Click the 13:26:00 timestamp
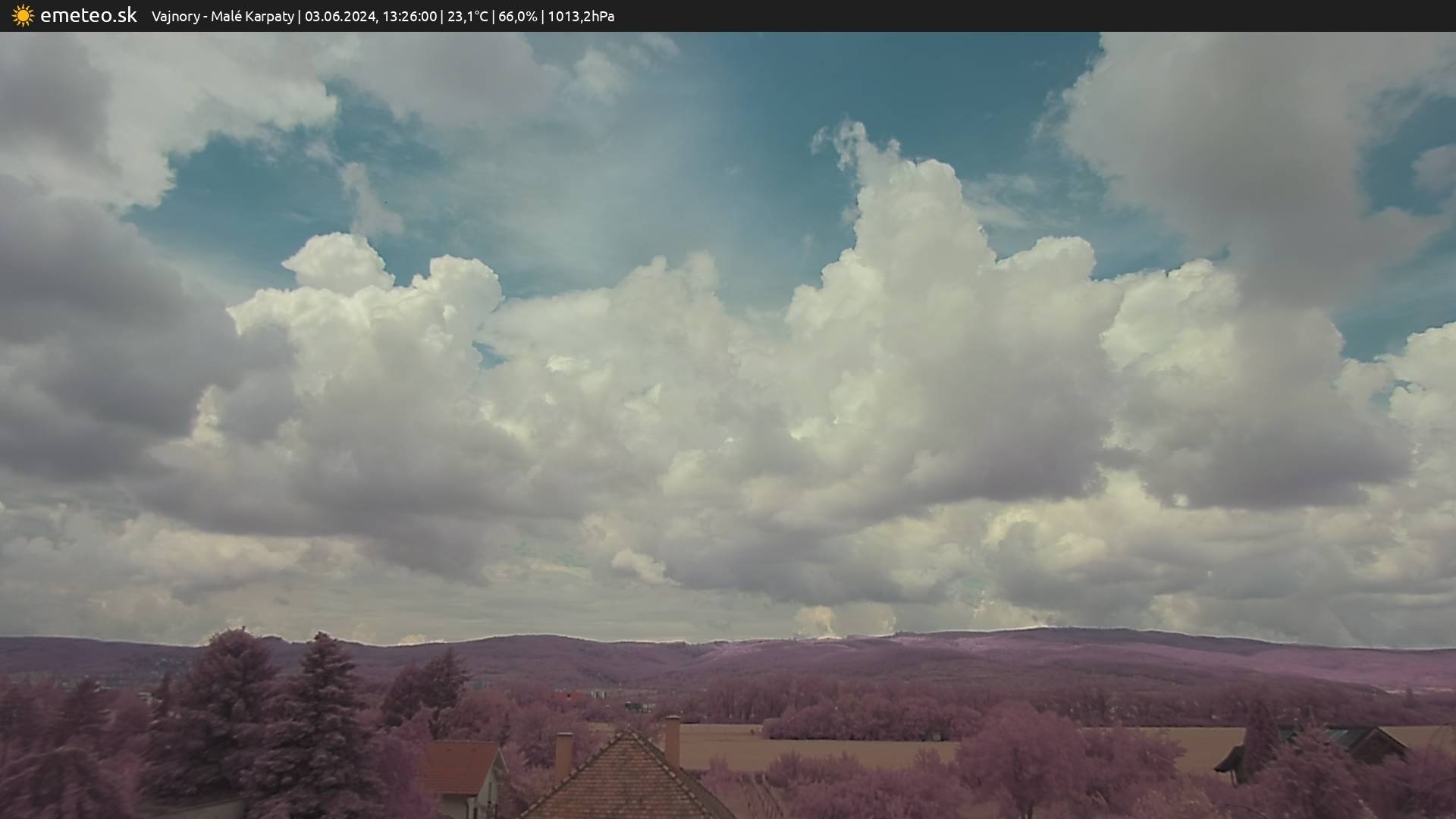Screen dimensions: 1456x819 tap(409, 17)
